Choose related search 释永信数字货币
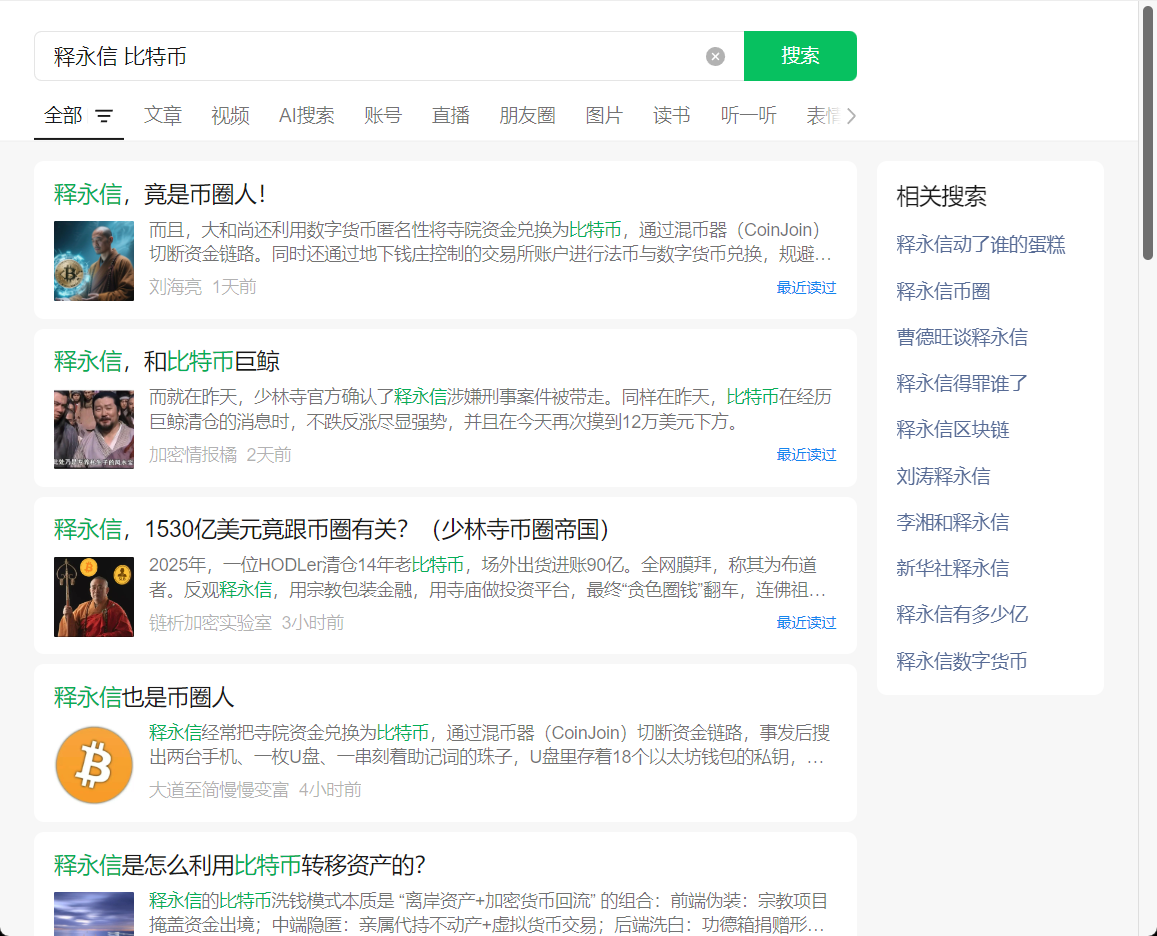This screenshot has width=1157, height=936. pos(962,661)
